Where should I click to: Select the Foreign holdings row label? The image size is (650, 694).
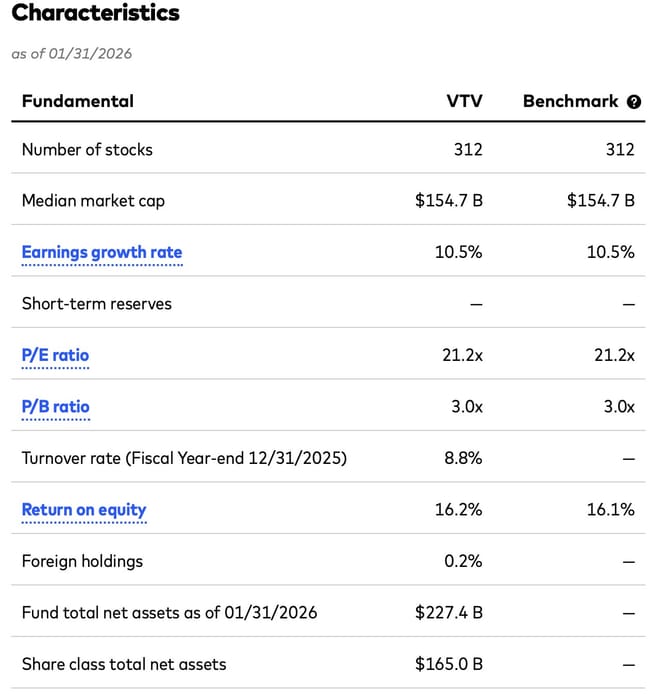click(x=82, y=561)
